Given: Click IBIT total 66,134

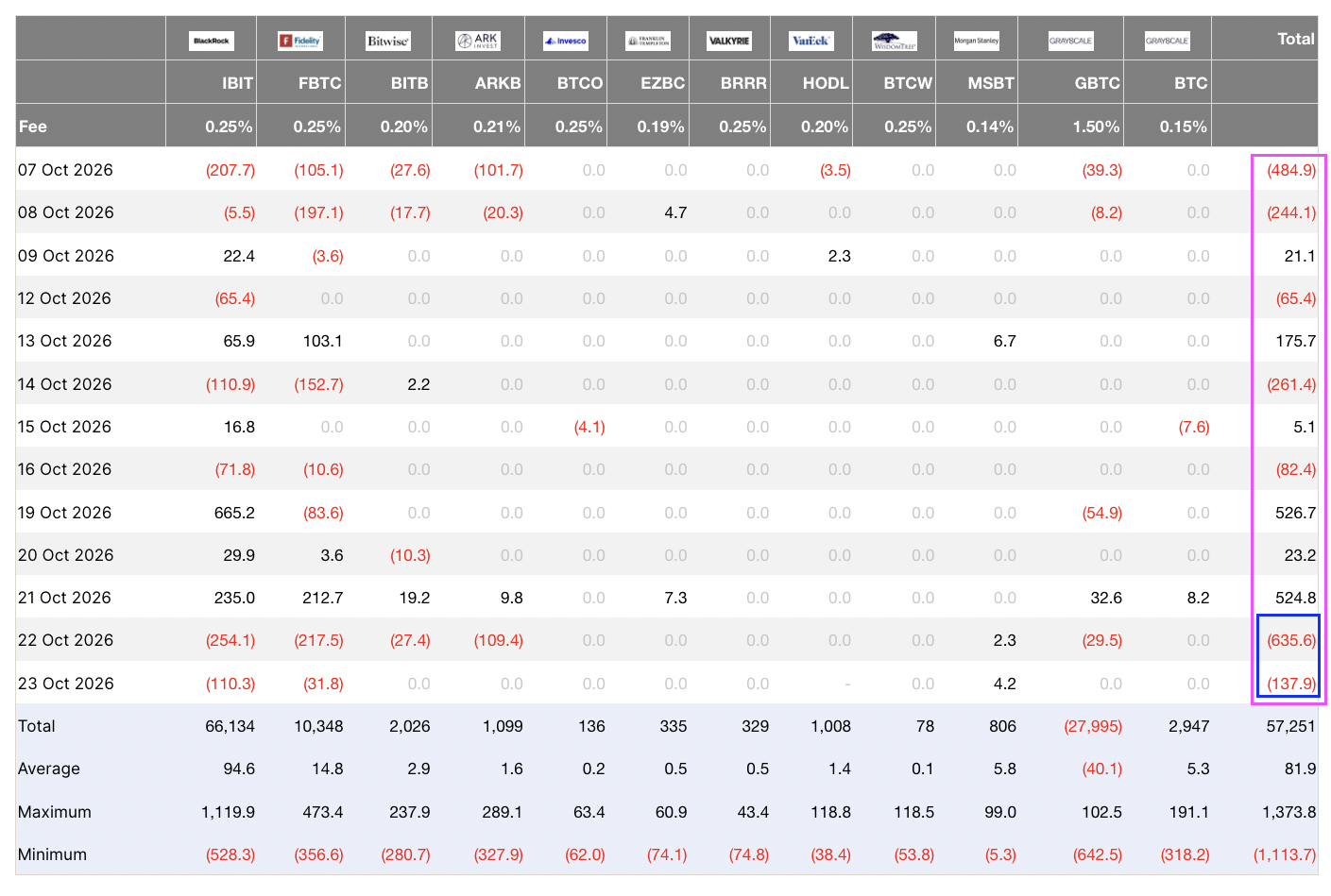Looking at the screenshot, I should [x=230, y=726].
